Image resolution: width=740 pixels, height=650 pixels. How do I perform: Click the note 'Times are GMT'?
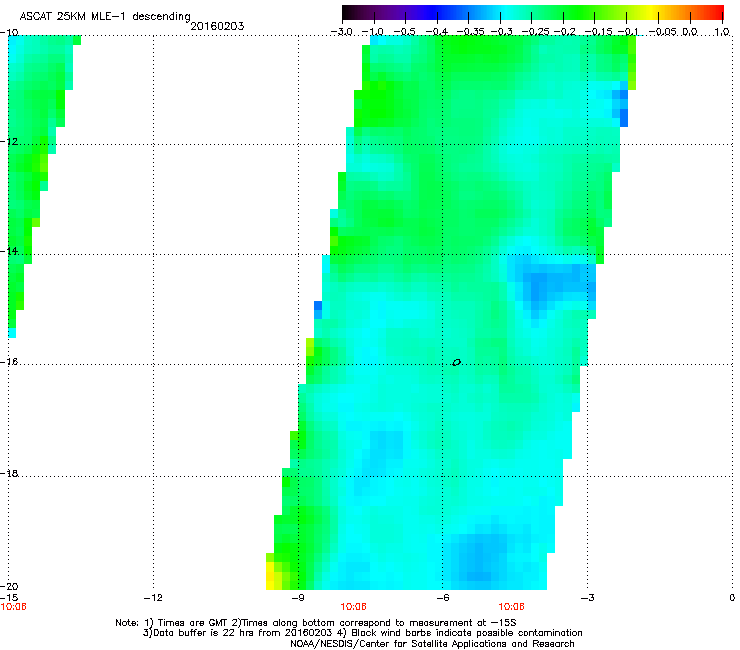click(191, 623)
